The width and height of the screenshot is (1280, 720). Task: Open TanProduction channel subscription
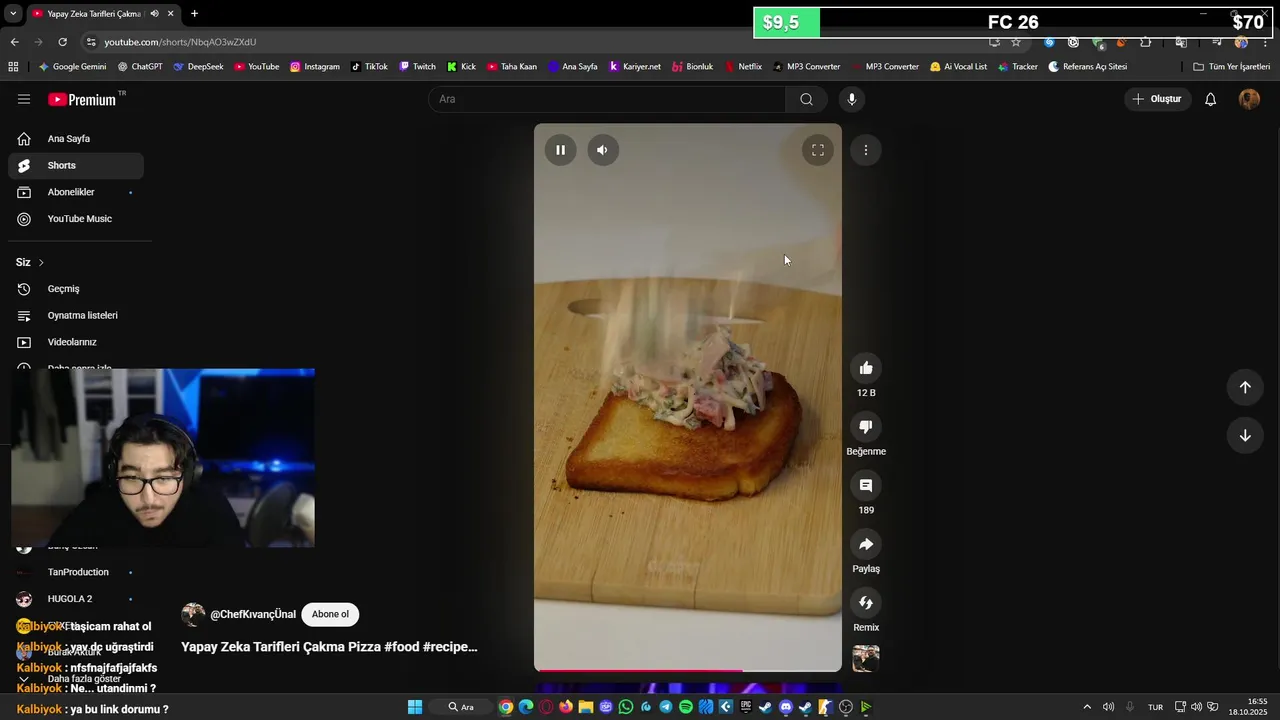pyautogui.click(x=76, y=572)
